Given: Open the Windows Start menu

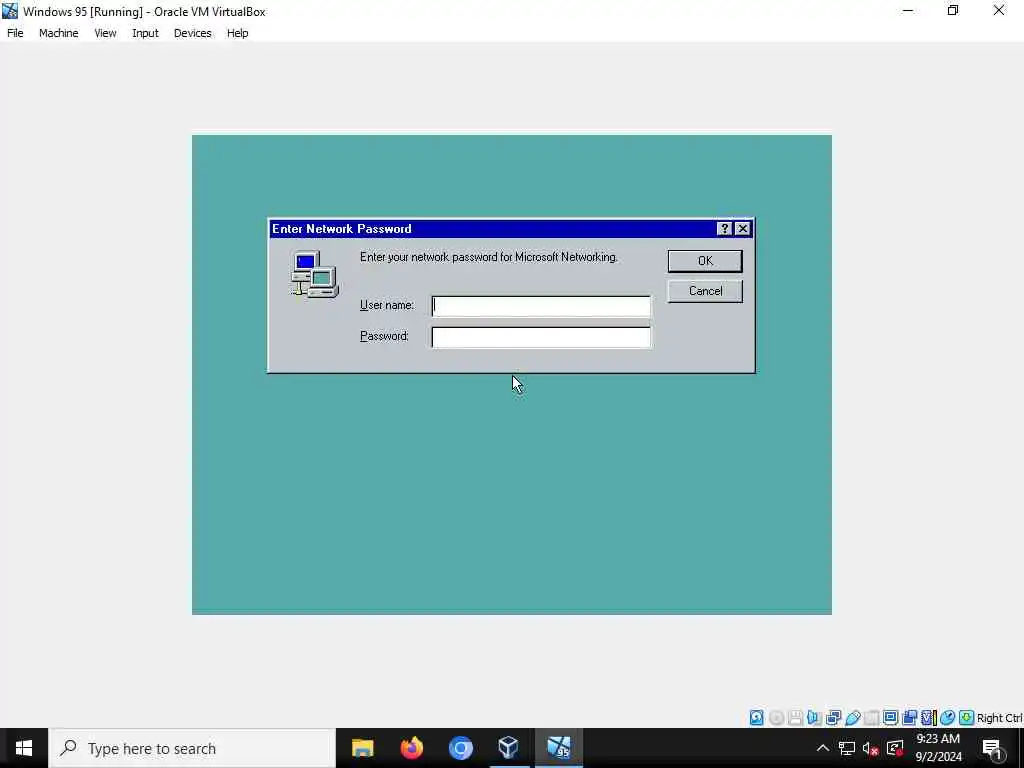Looking at the screenshot, I should 24,748.
